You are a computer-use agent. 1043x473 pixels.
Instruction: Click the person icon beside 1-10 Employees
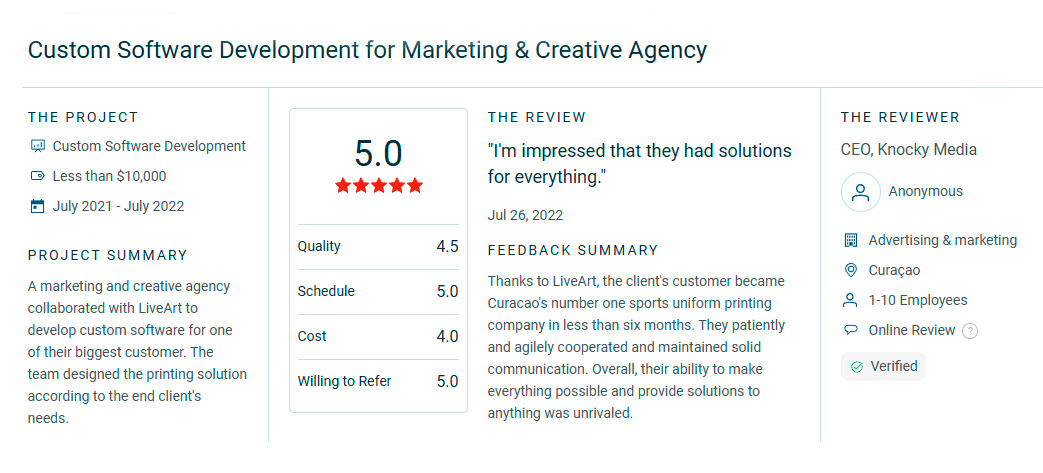click(x=850, y=300)
